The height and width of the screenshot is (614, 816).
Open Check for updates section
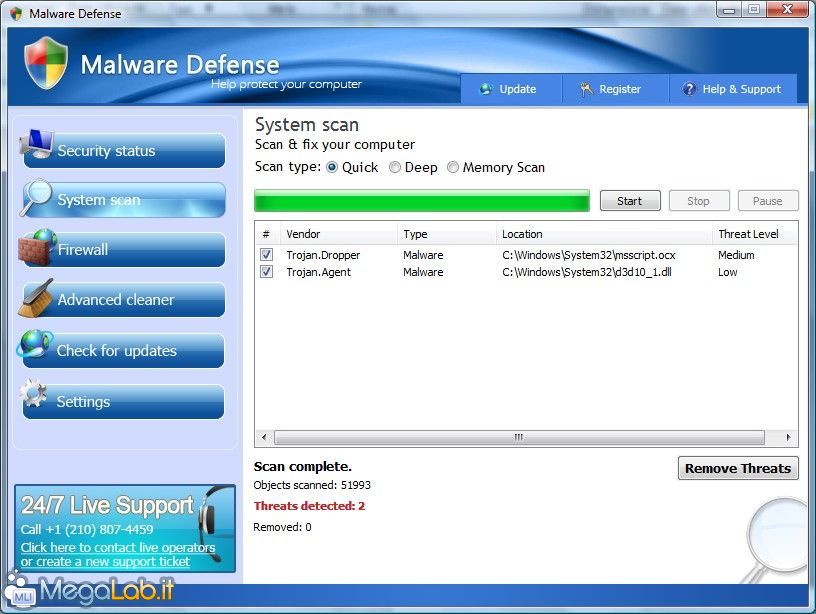pos(124,351)
